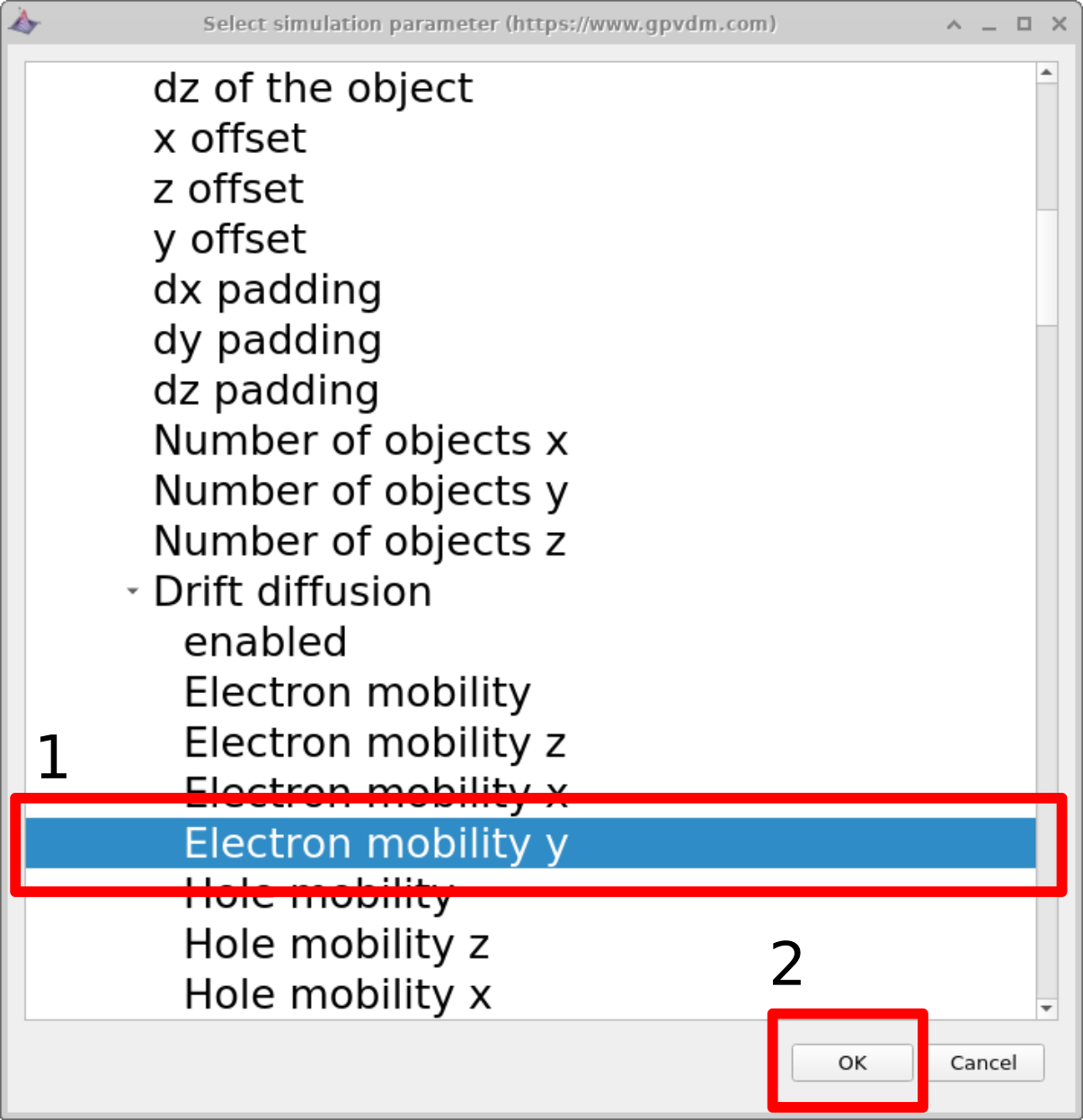Screen dimensions: 1083x1120
Task: Select enabled under Drift diffusion
Action: tap(264, 641)
